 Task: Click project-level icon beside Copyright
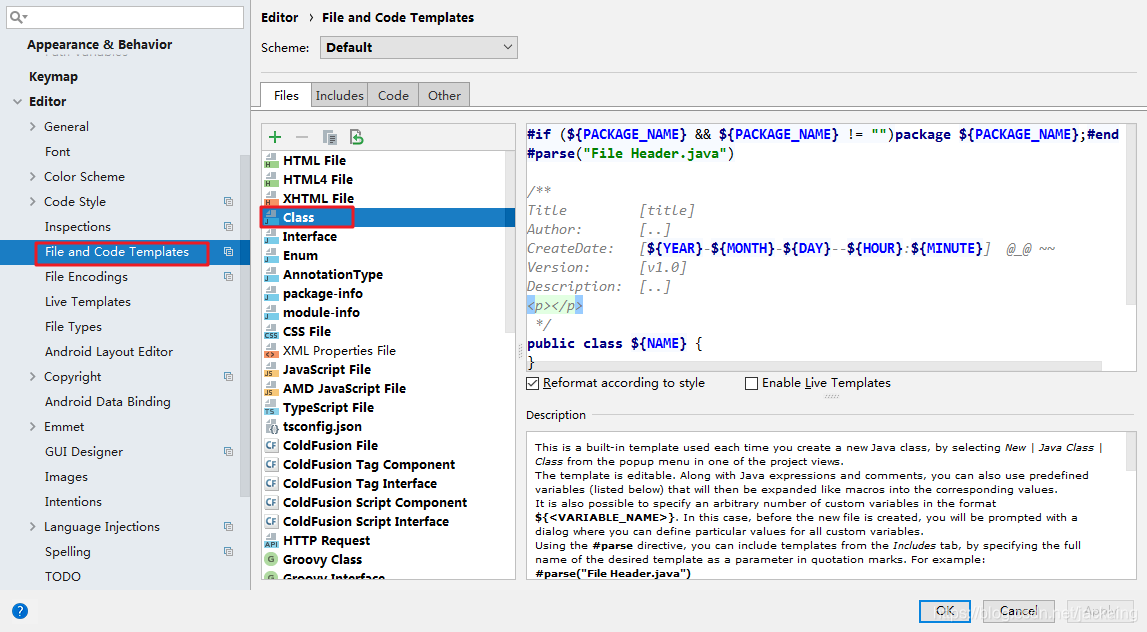point(228,377)
